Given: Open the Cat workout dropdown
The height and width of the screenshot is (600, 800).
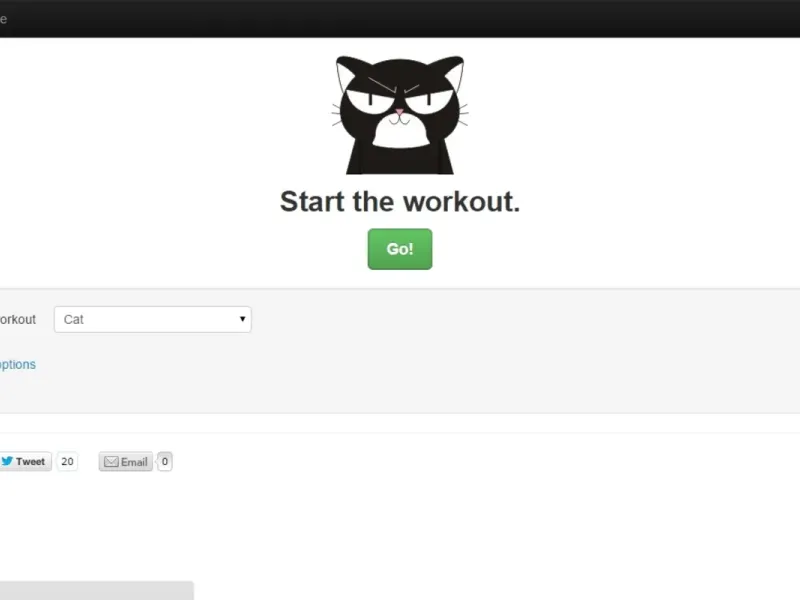Looking at the screenshot, I should [153, 319].
